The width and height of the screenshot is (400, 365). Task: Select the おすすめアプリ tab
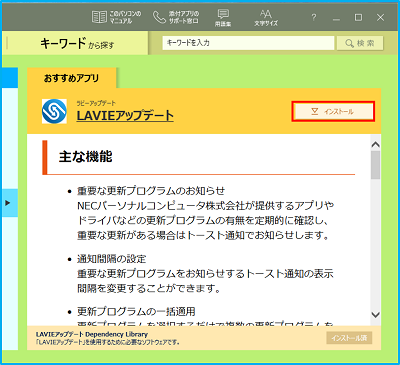point(72,78)
